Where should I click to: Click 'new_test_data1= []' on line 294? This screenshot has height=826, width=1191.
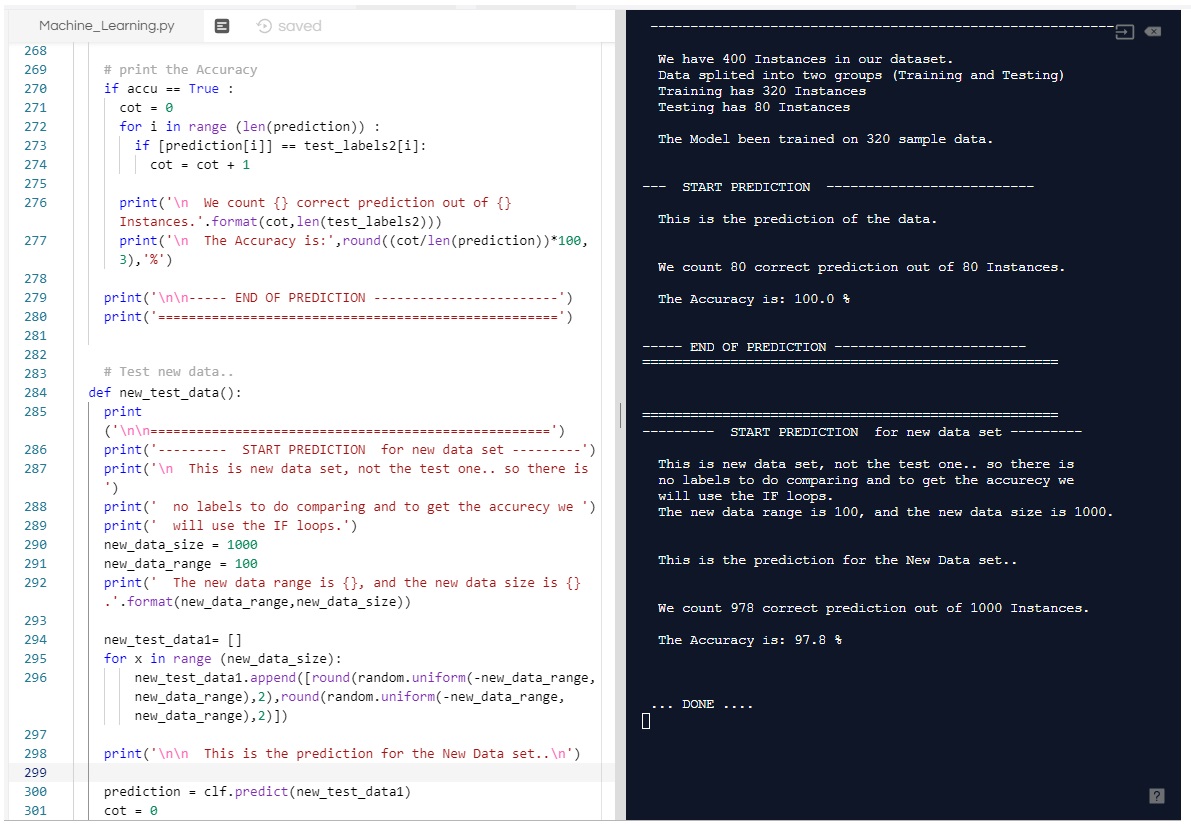point(172,640)
